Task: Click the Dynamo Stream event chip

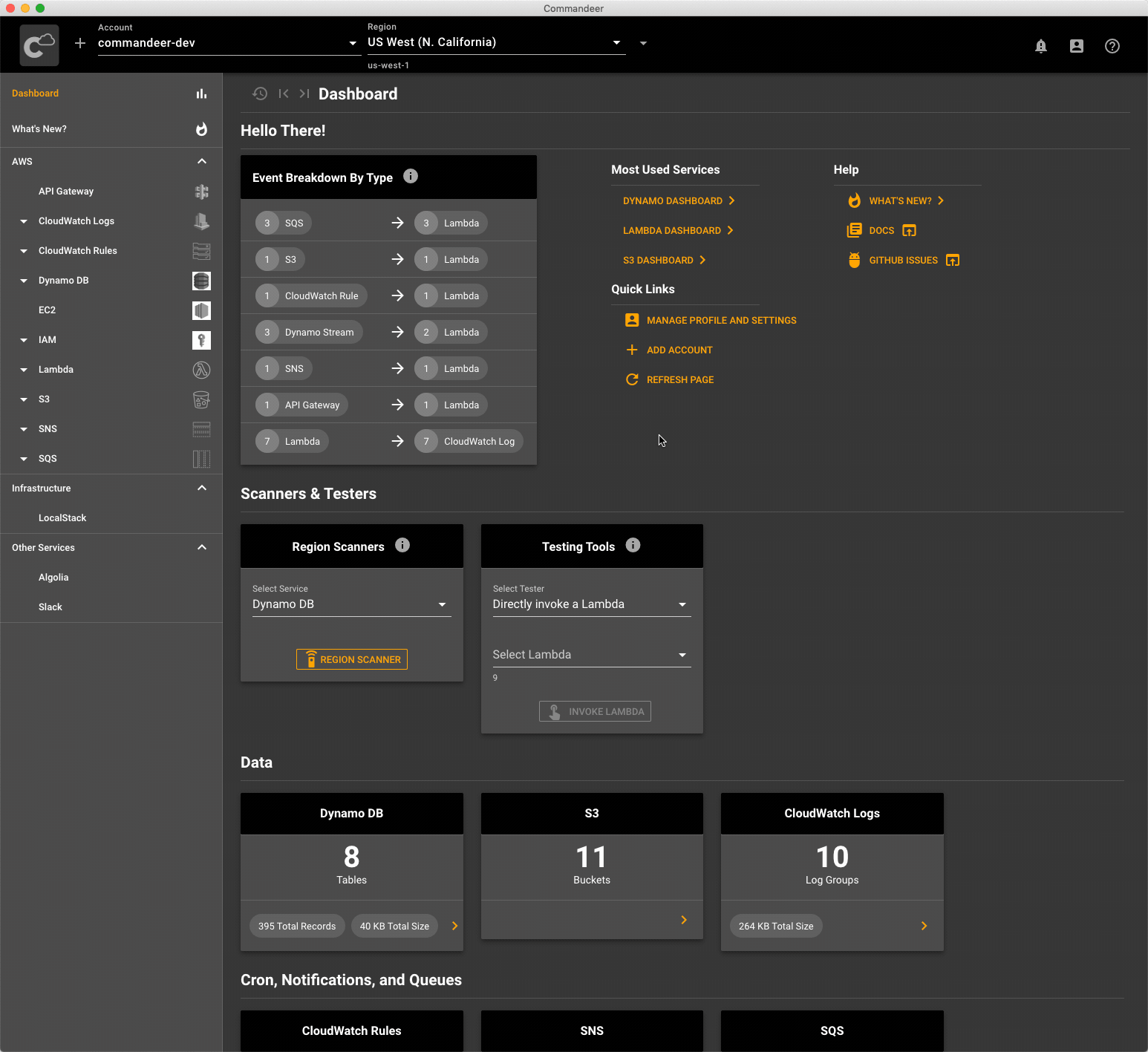Action: (309, 332)
